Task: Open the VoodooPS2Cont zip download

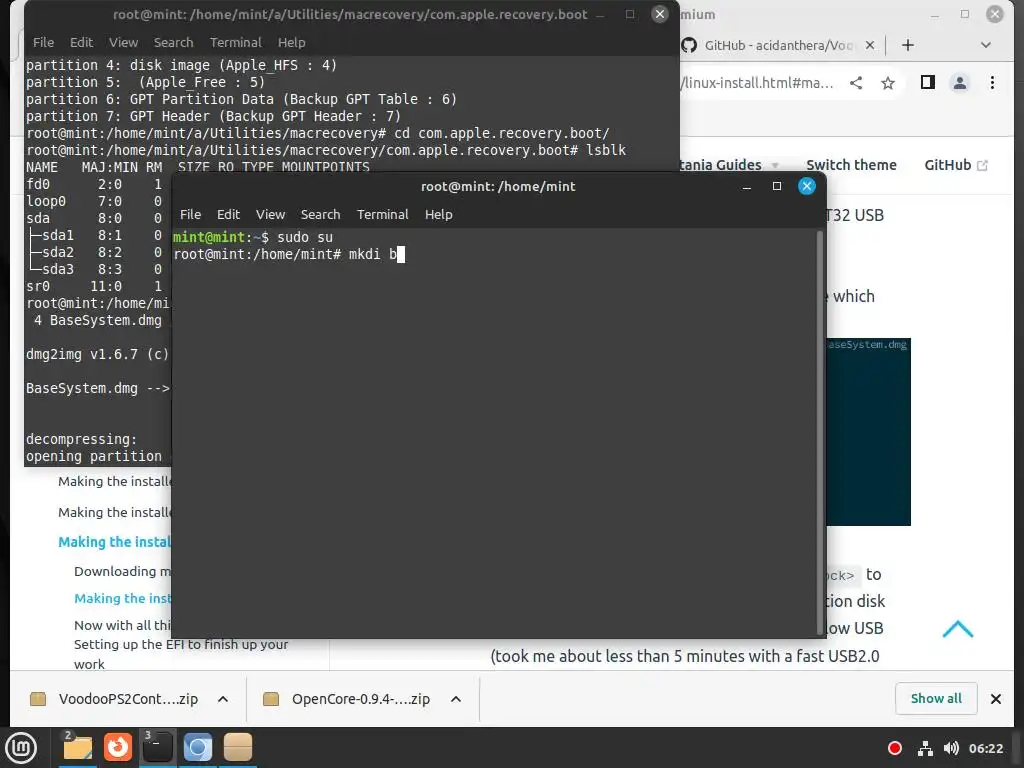Action: (114, 699)
